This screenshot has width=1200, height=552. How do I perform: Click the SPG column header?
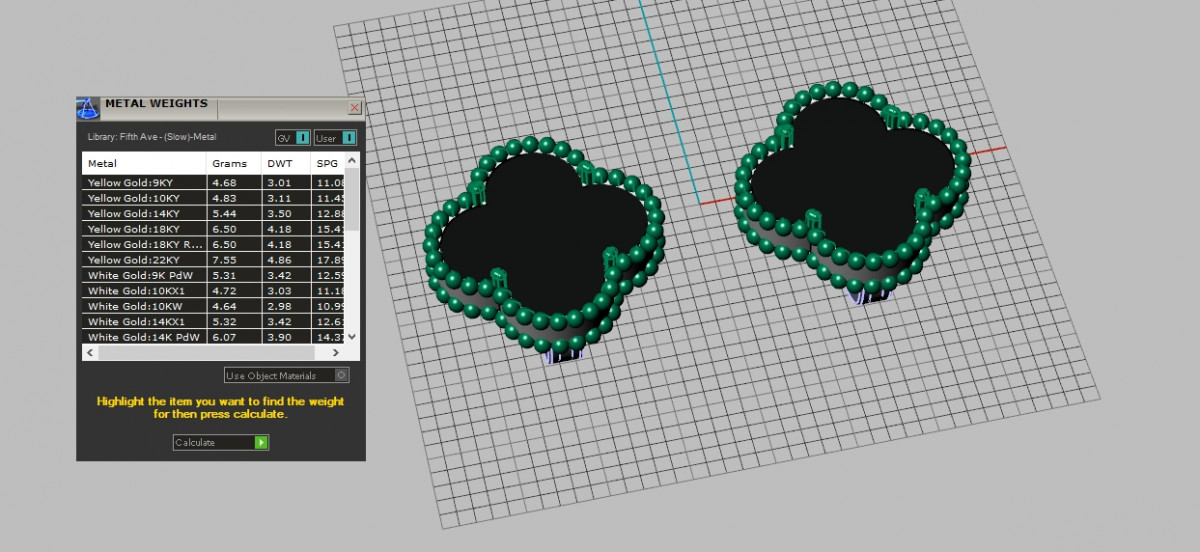coord(327,163)
